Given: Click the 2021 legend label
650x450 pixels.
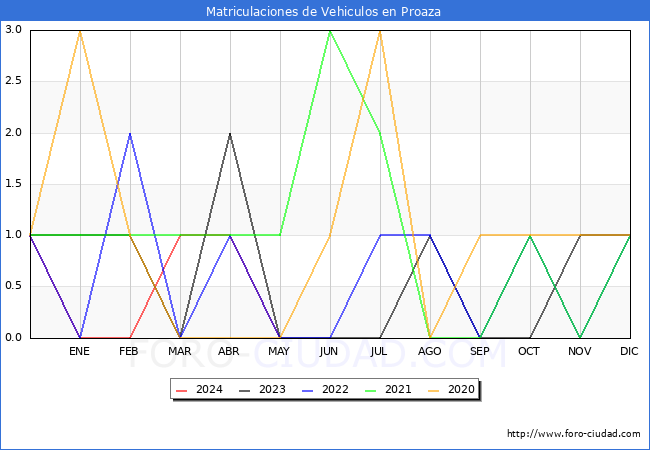Looking at the screenshot, I should pos(398,390).
